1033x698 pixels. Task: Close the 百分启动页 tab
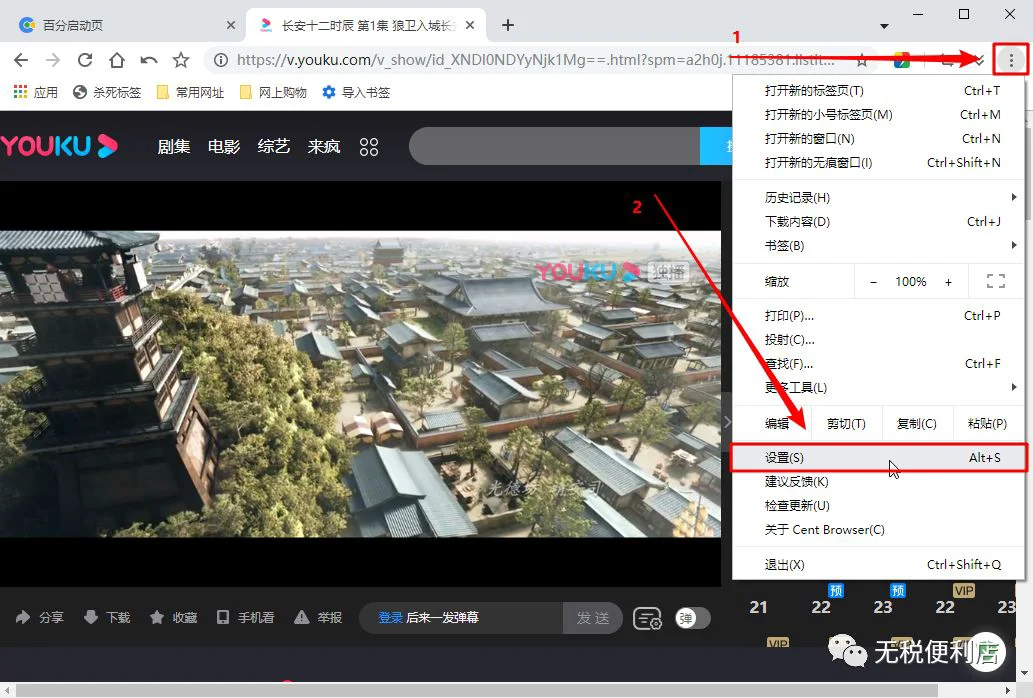click(x=231, y=25)
